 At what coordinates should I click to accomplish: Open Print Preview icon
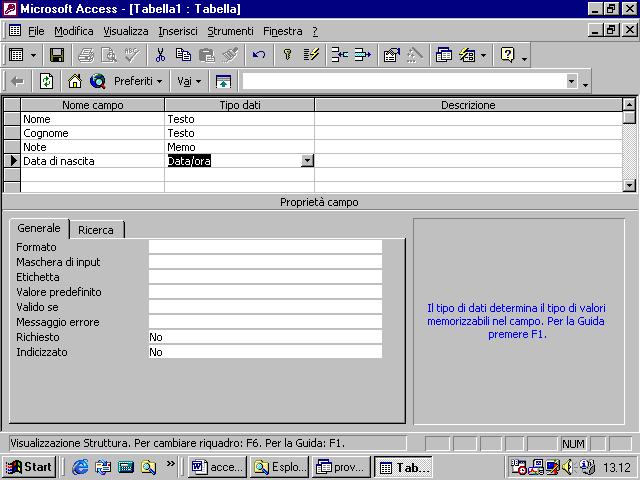pyautogui.click(x=109, y=55)
